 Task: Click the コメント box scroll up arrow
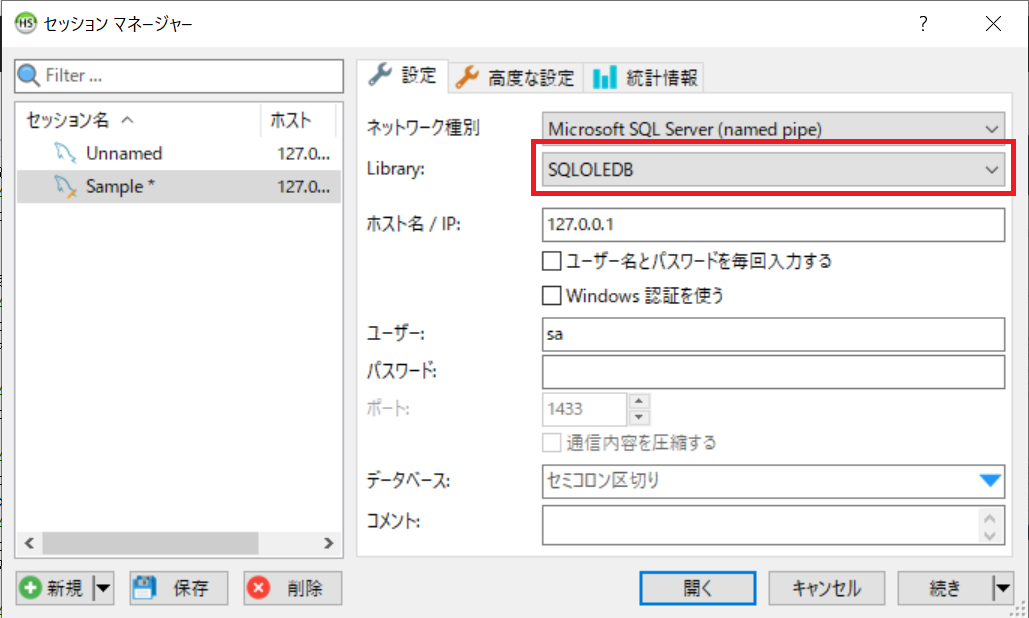(990, 518)
